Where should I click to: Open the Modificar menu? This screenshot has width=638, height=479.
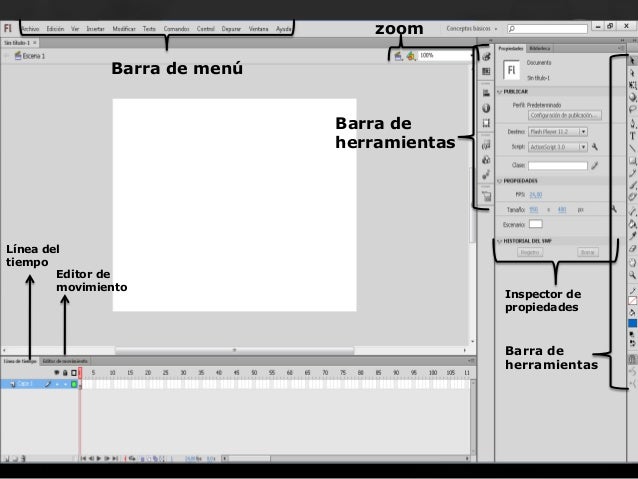(x=124, y=29)
